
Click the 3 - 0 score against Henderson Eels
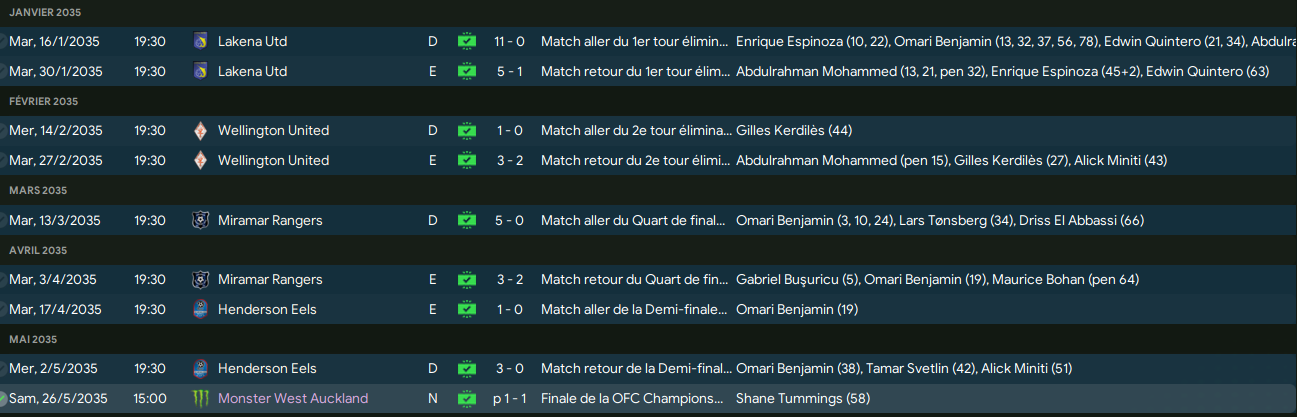(511, 368)
